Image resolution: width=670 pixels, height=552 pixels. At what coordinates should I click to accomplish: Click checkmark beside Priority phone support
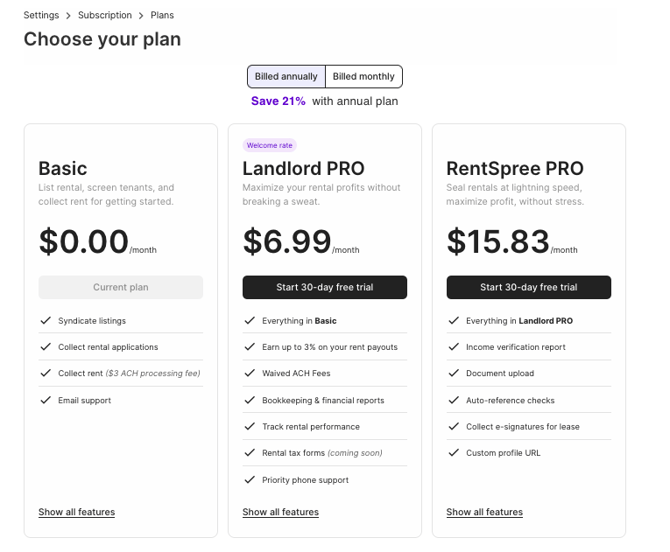[x=250, y=480]
